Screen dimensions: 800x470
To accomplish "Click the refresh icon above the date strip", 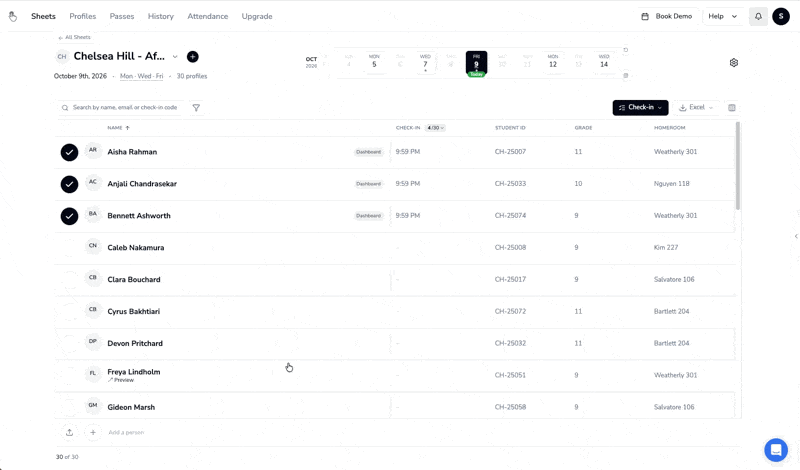I will click(626, 50).
